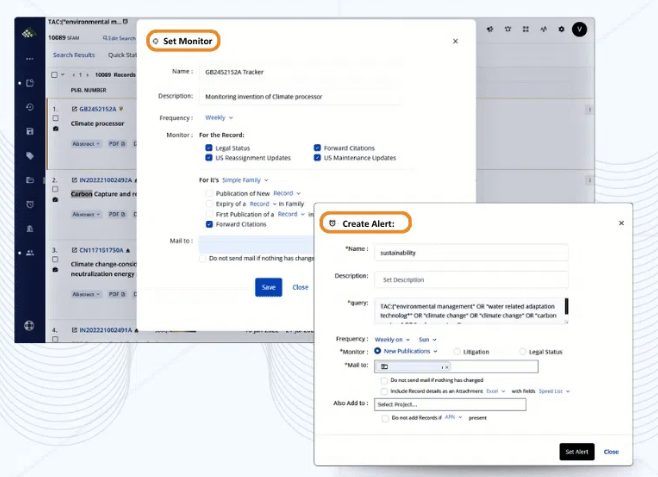Open the users group icon in sidebar
Viewport: 658px width, 477px height.
[30, 253]
